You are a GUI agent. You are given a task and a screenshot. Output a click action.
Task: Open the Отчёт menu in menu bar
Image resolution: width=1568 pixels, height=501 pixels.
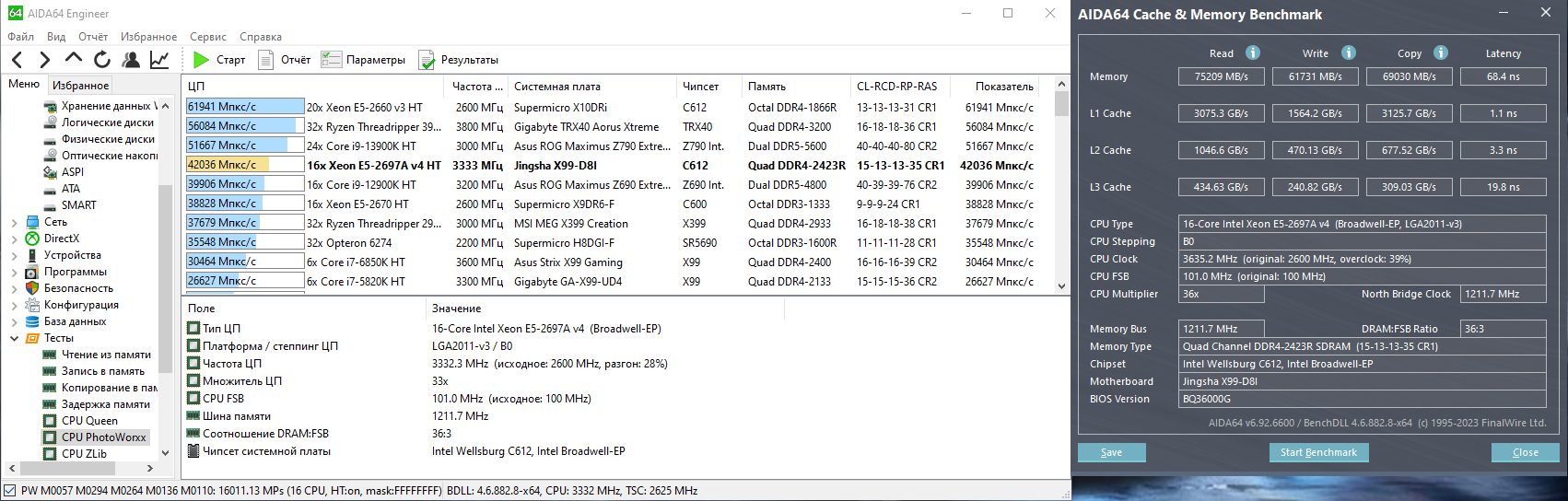pos(93,37)
